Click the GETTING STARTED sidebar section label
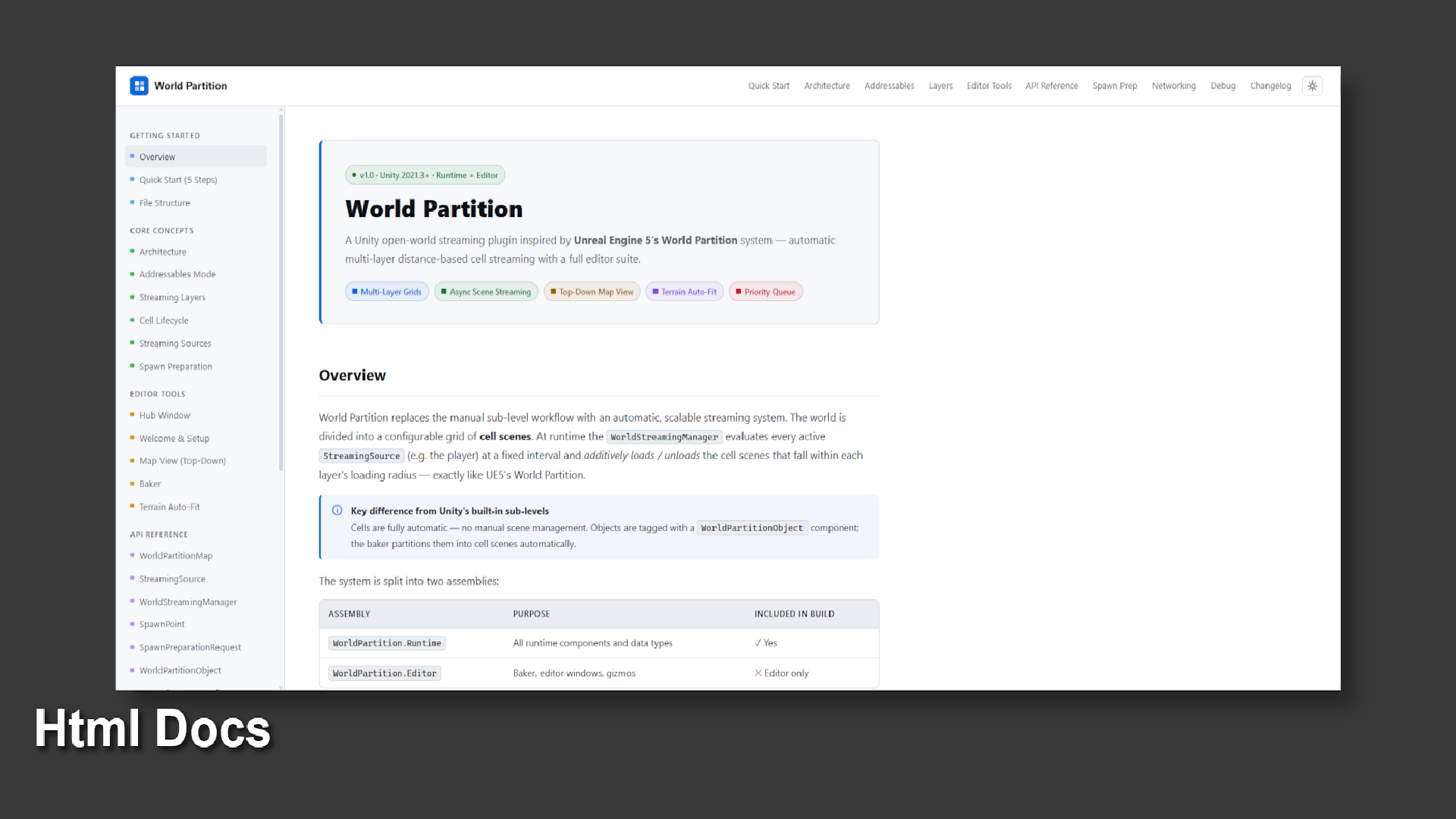Image resolution: width=1456 pixels, height=819 pixels. tap(165, 136)
